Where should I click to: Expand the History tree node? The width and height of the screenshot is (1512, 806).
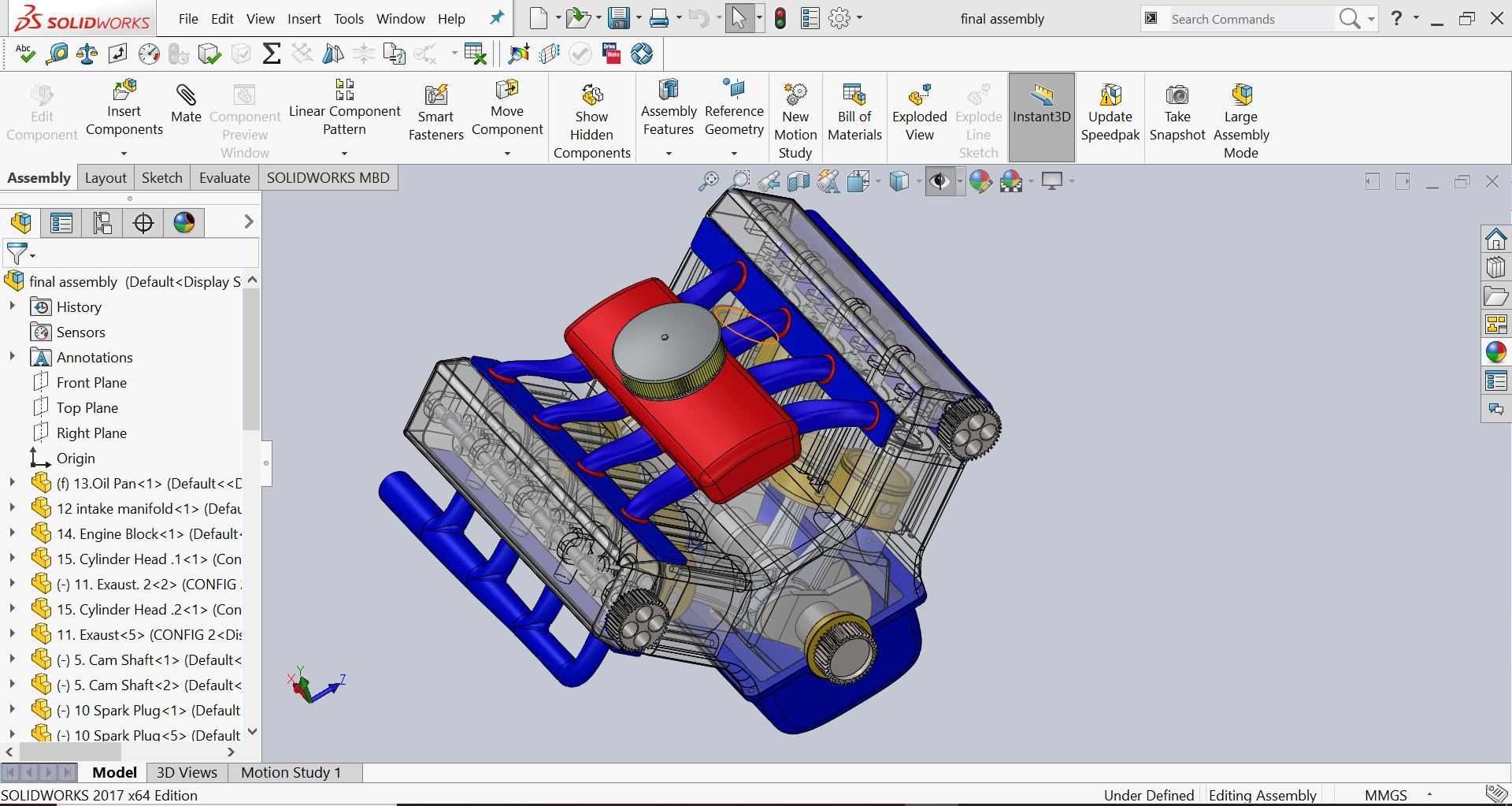point(12,306)
